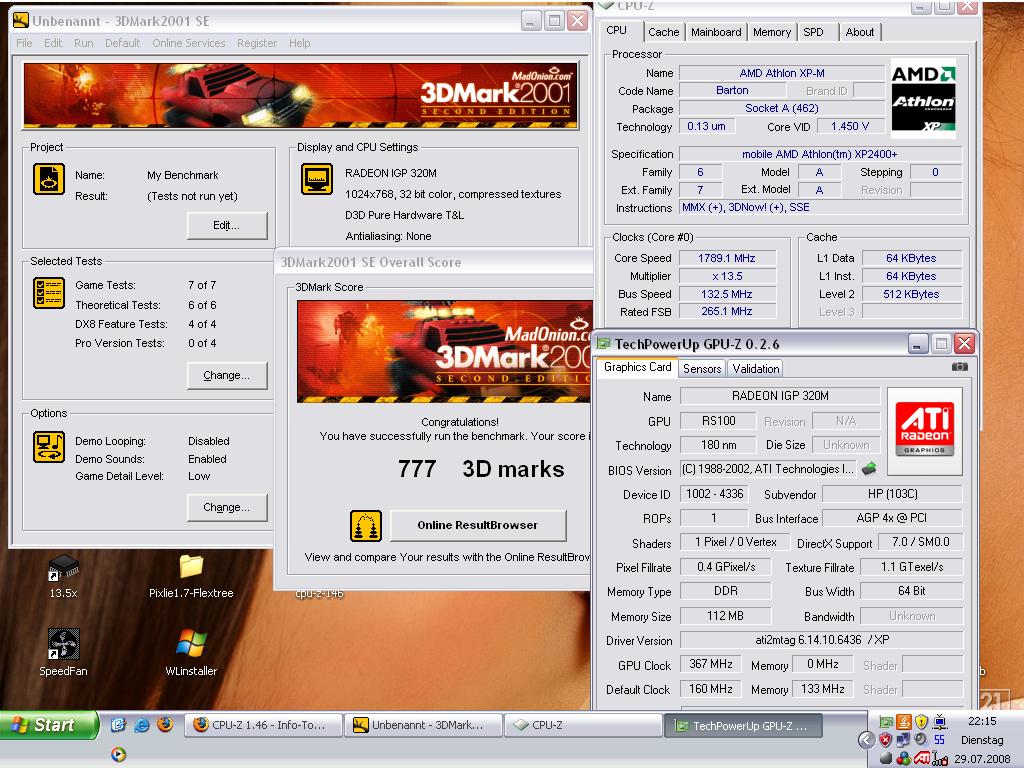
Task: Click the GPU-Z screenshot camera icon
Action: [959, 367]
